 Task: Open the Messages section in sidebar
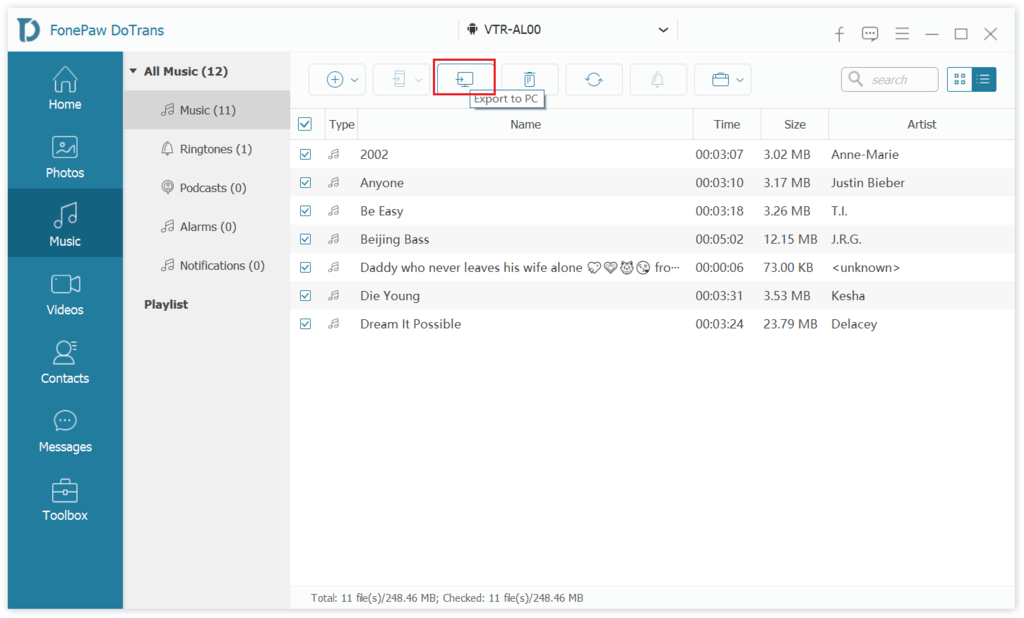click(x=65, y=431)
